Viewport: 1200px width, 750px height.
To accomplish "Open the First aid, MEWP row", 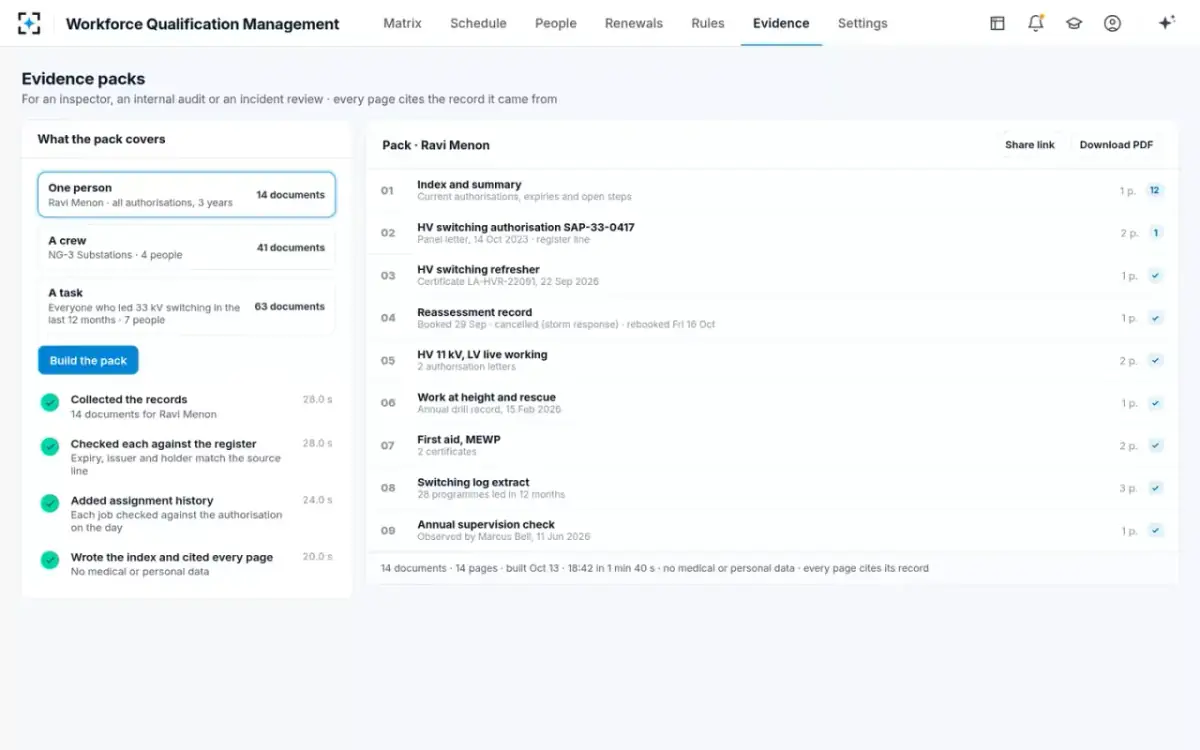I will (x=772, y=446).
